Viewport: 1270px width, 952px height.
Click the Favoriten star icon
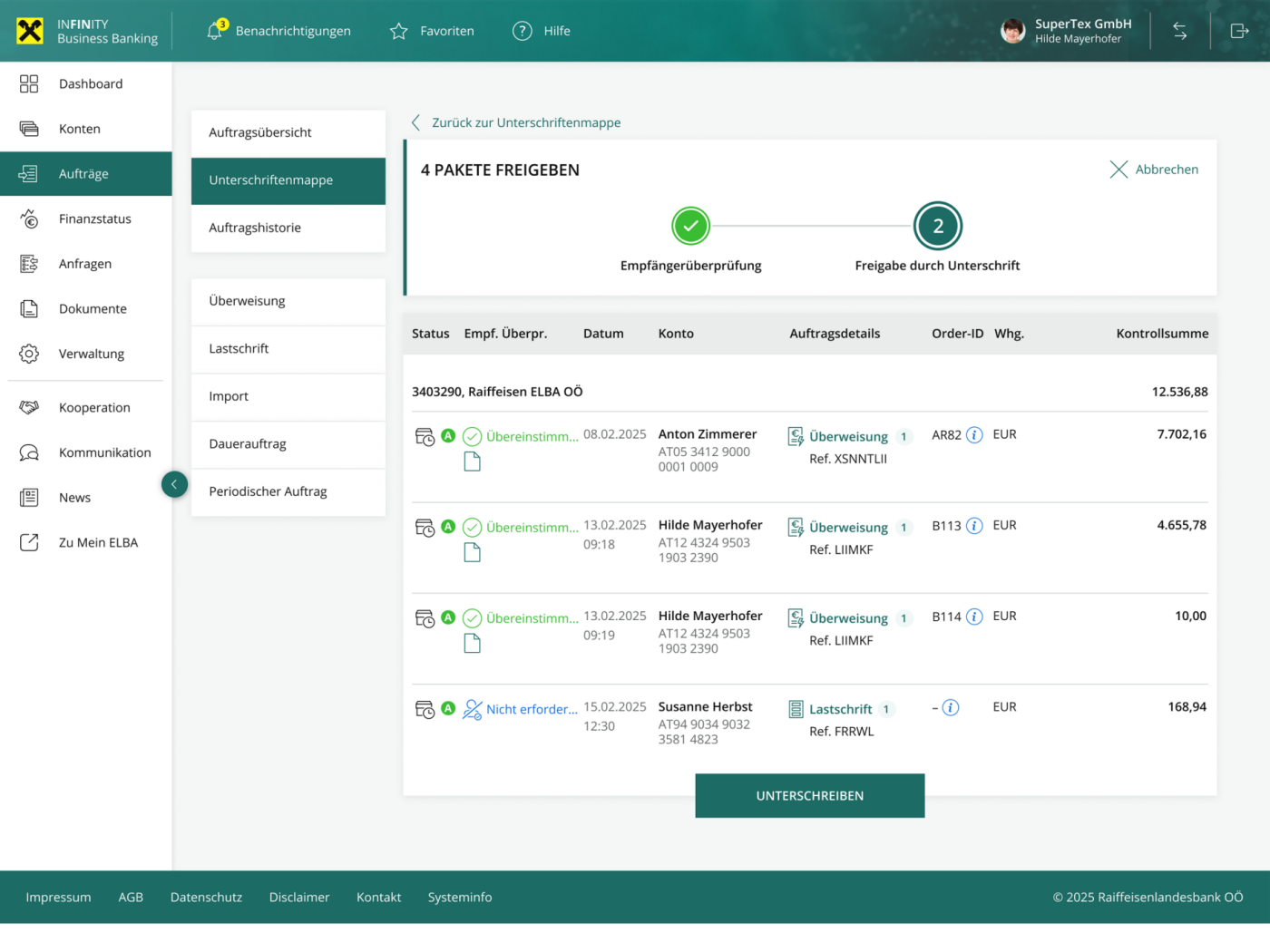click(x=398, y=32)
